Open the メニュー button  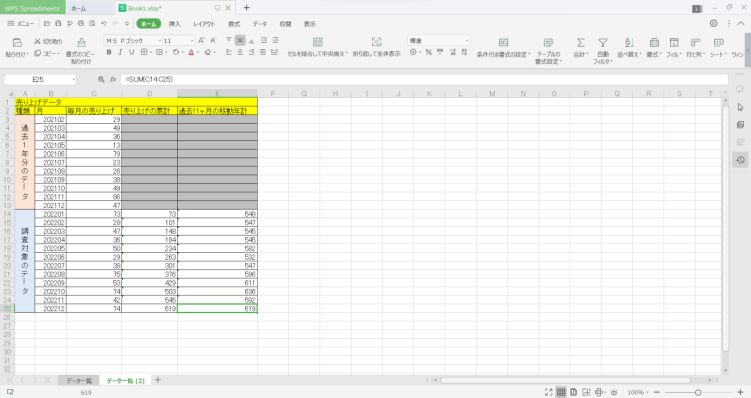coord(21,23)
